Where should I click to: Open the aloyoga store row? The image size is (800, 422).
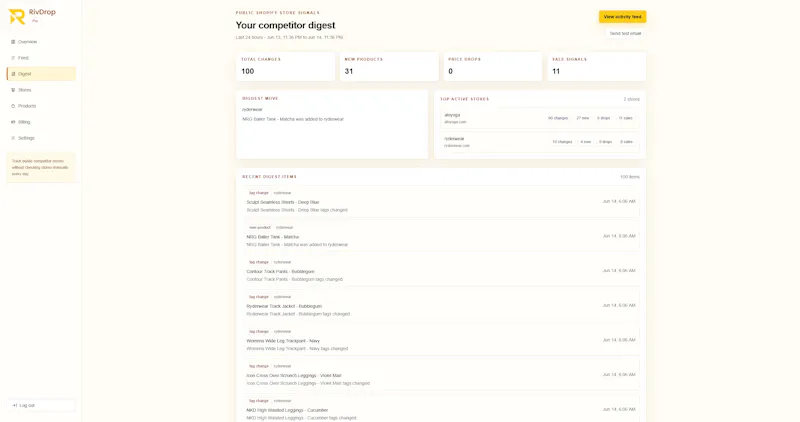(x=540, y=118)
